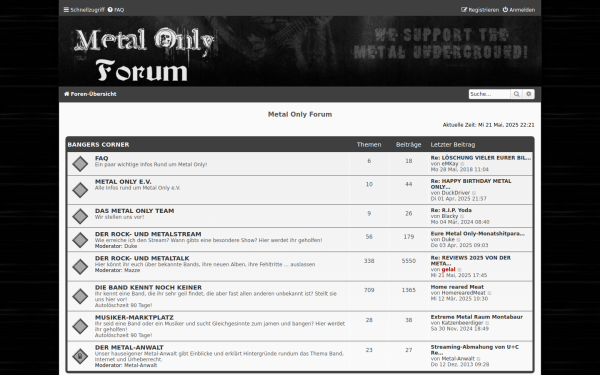600x375 pixels.
Task: Click DAS METAL ONLY TEAM status icon
Action: coord(80,217)
